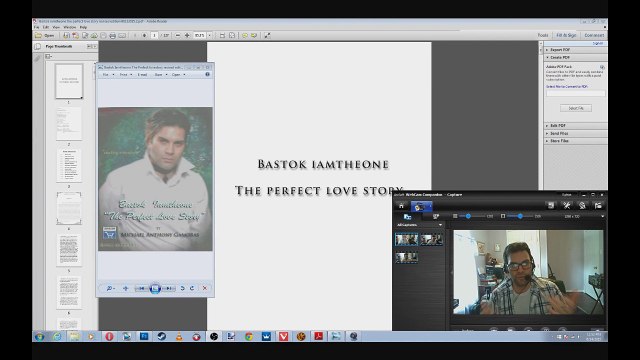Image resolution: width=640 pixels, height=360 pixels.
Task: Open Burn dropdown in photo viewer
Action: (160, 75)
